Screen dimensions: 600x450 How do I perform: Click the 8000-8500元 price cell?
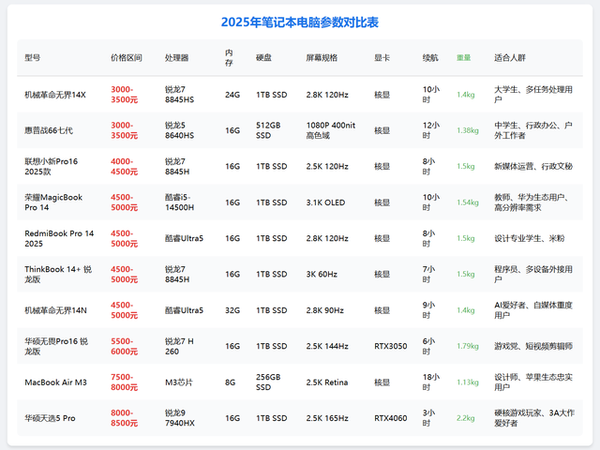pyautogui.click(x=124, y=418)
